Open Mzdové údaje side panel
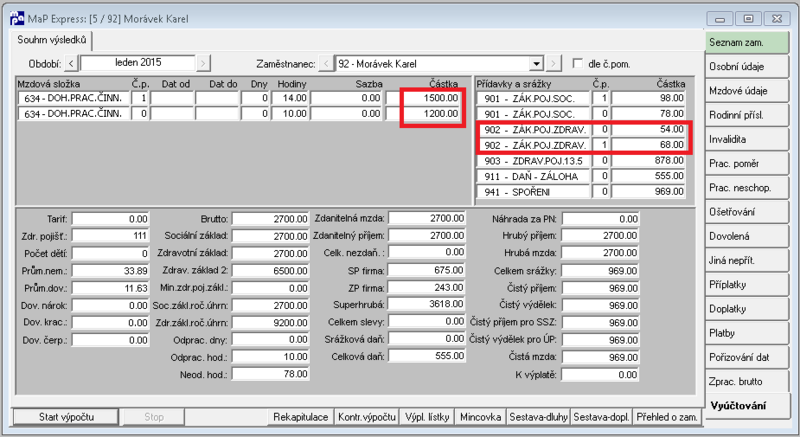Image resolution: width=800 pixels, height=437 pixels. point(746,91)
